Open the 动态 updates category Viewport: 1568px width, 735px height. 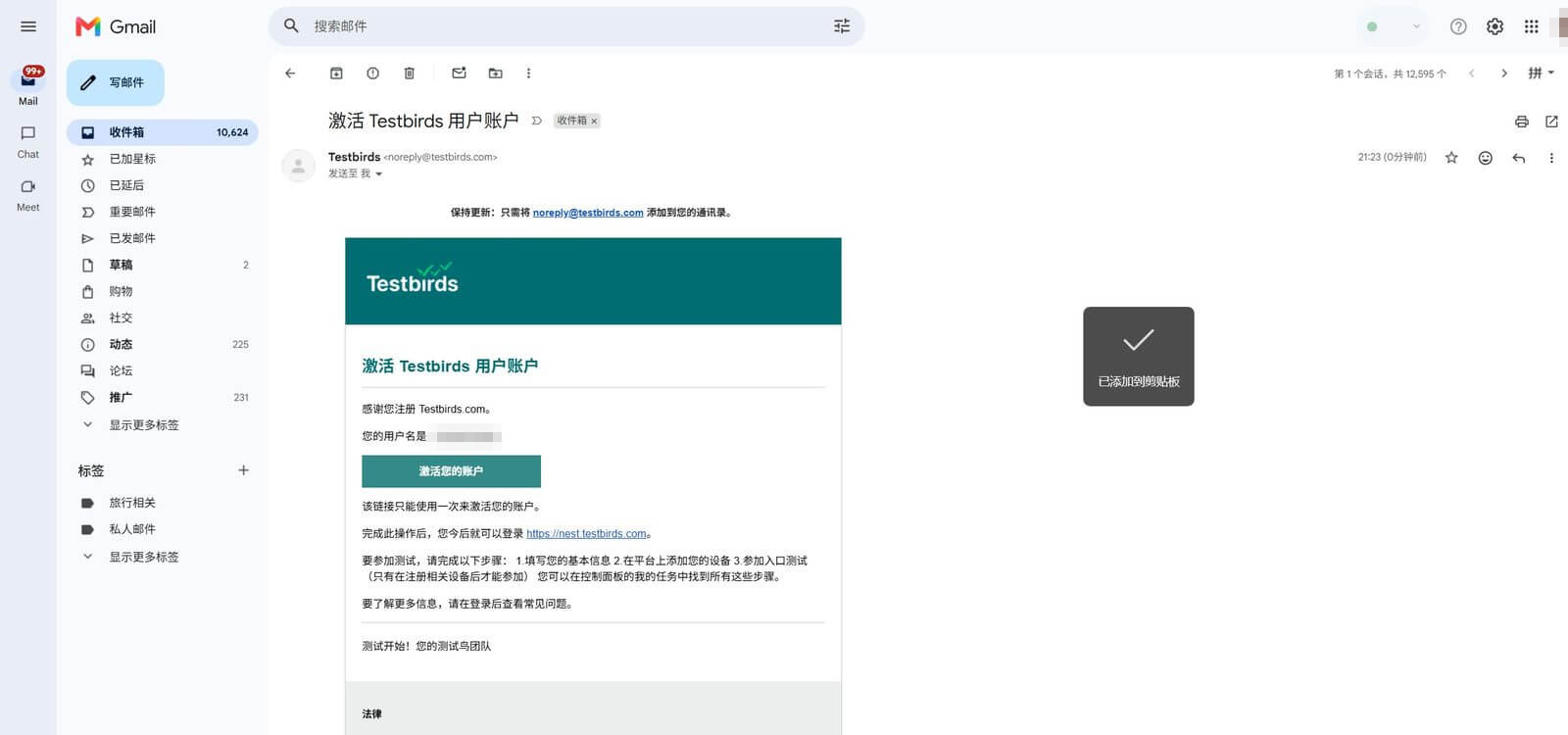pyautogui.click(x=163, y=344)
